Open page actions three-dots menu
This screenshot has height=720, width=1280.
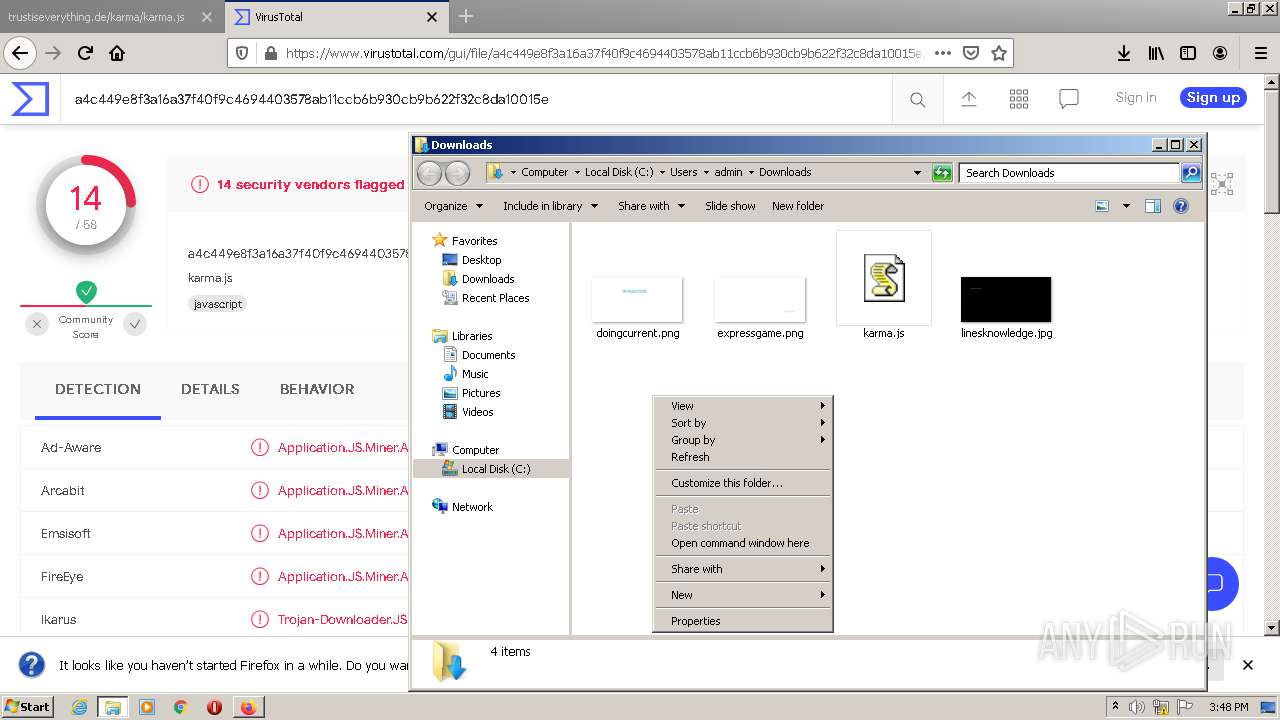[x=942, y=53]
